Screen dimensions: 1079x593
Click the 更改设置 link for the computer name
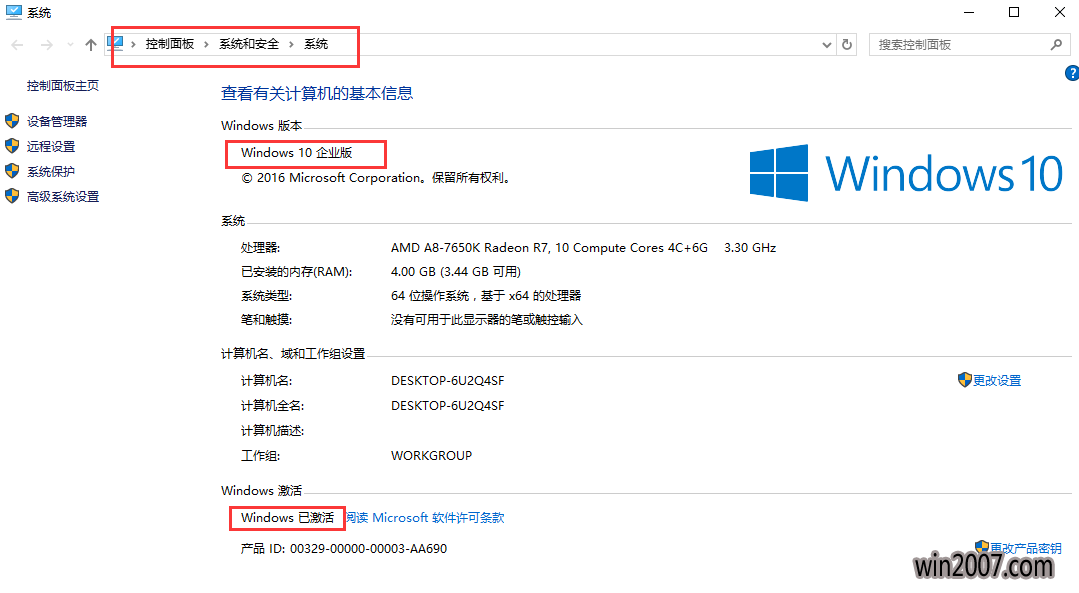click(x=996, y=381)
